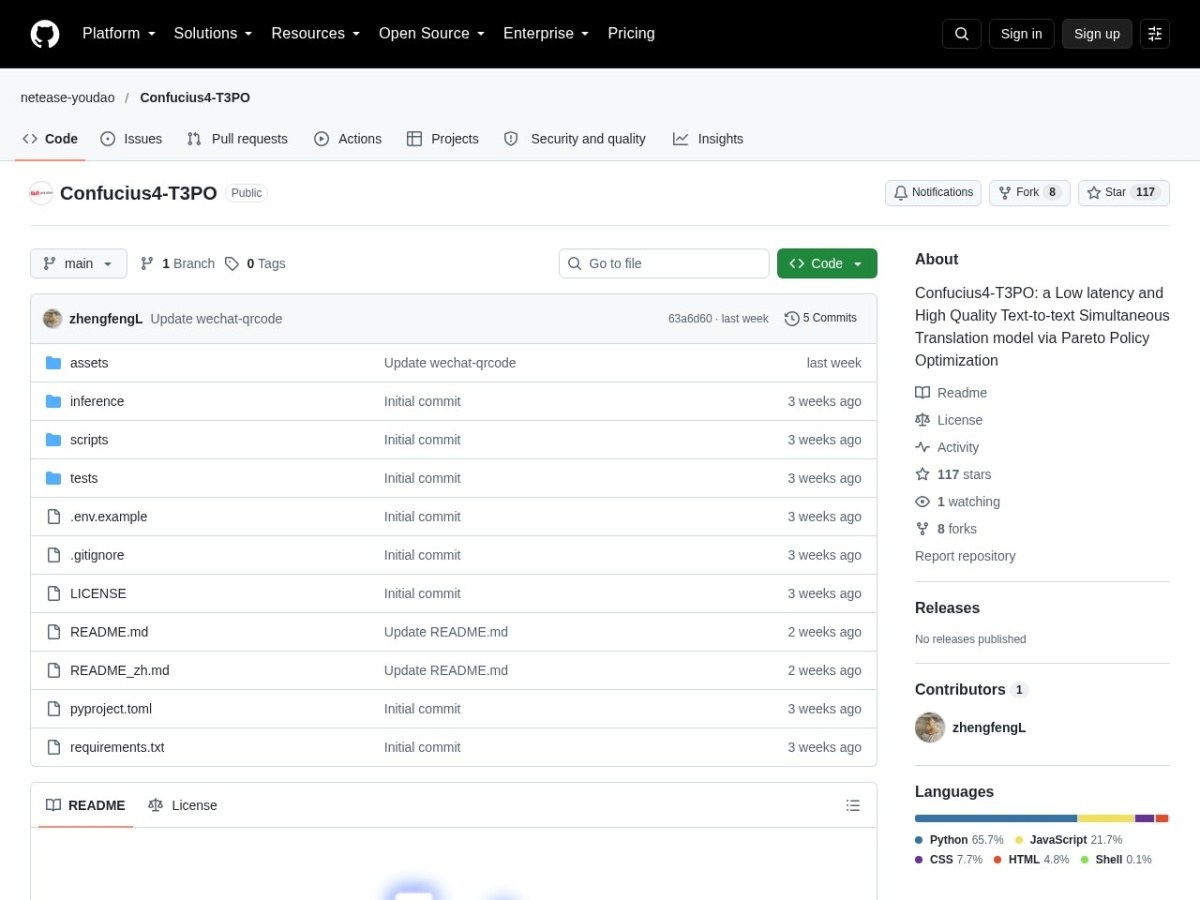
Task: Open the search magnifier icon button
Action: [x=961, y=34]
